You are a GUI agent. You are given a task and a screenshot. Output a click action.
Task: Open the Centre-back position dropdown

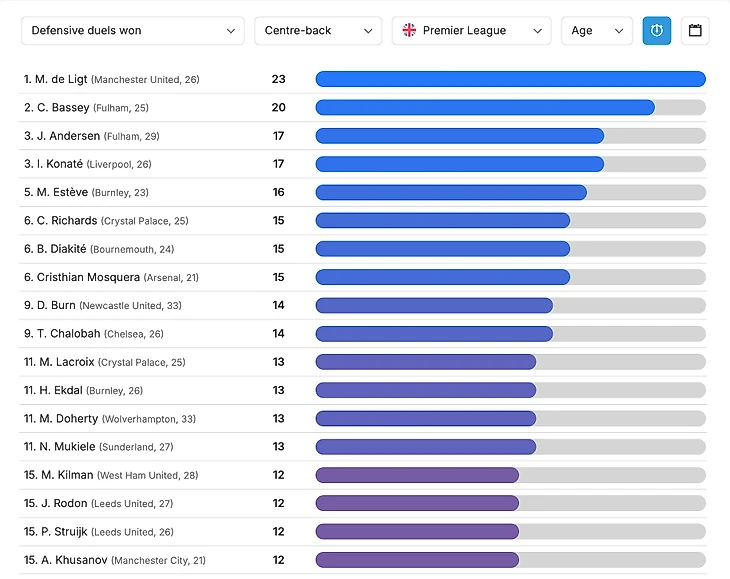click(317, 31)
